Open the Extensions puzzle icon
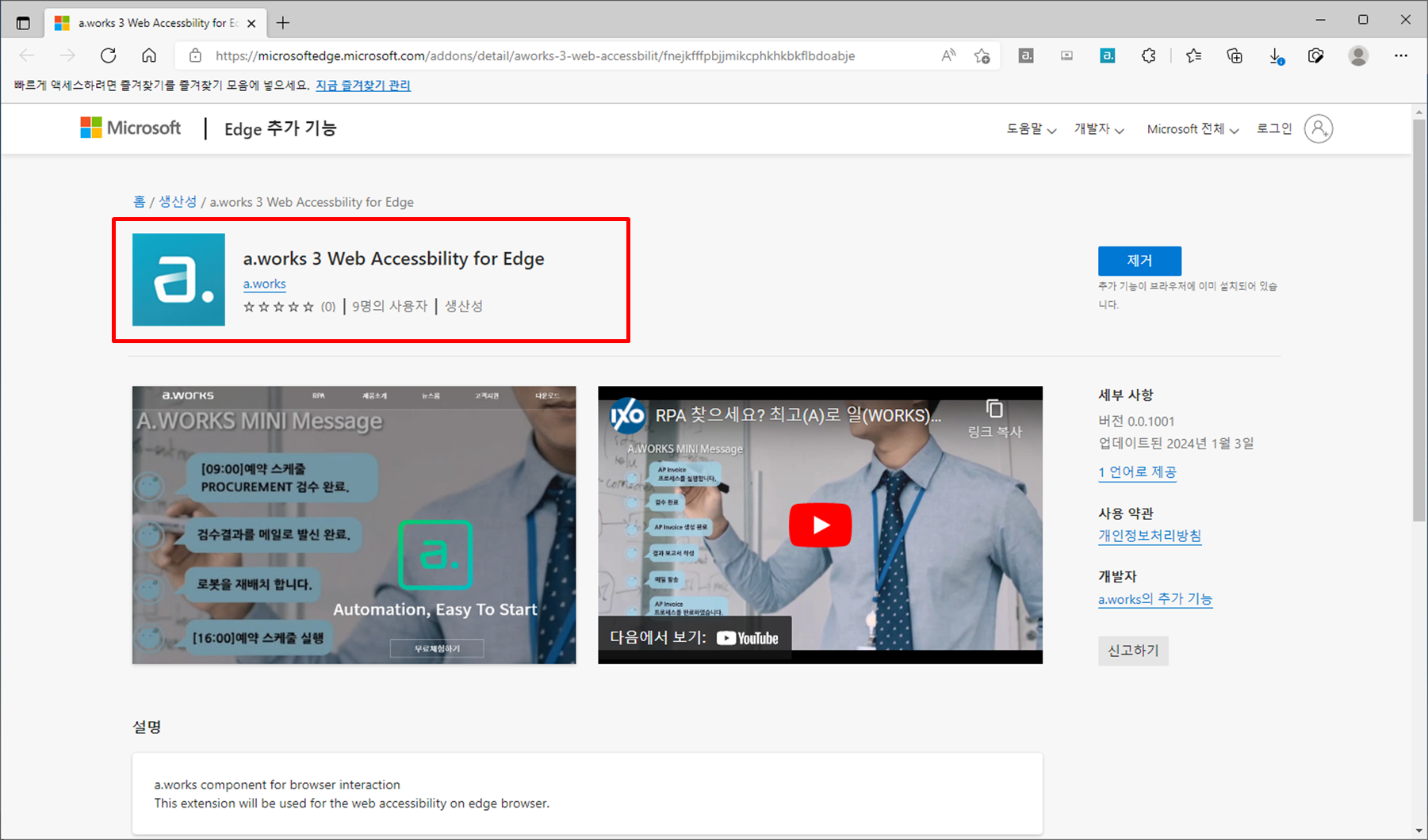1428x840 pixels. 1148,55
